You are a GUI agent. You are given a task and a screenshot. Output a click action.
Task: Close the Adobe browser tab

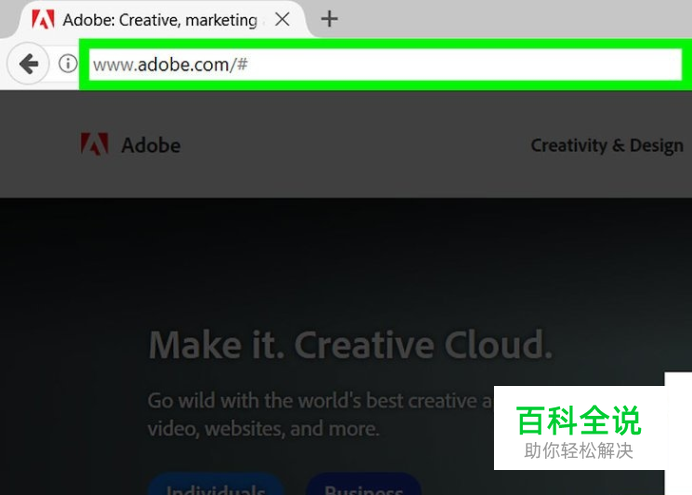coord(282,19)
